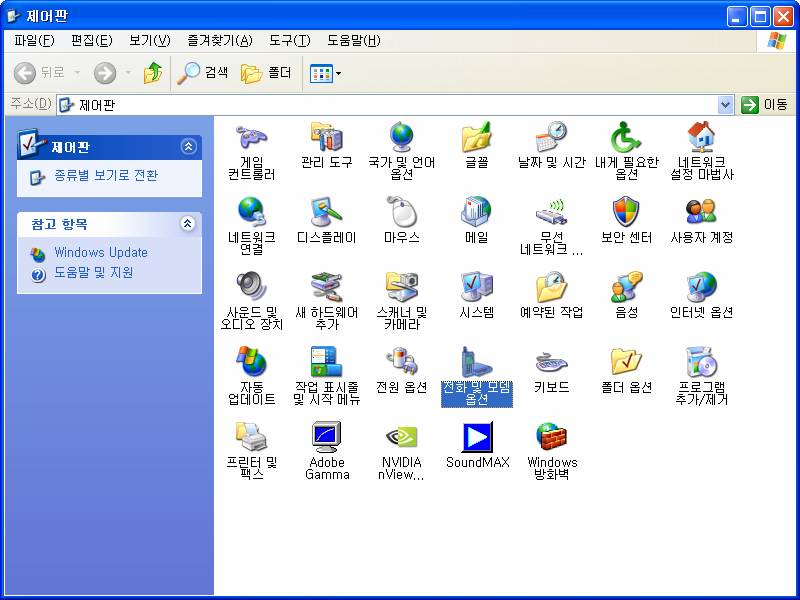Screen dimensions: 800x600
Task: Open 보안 센터 shield icon
Action: (626, 212)
